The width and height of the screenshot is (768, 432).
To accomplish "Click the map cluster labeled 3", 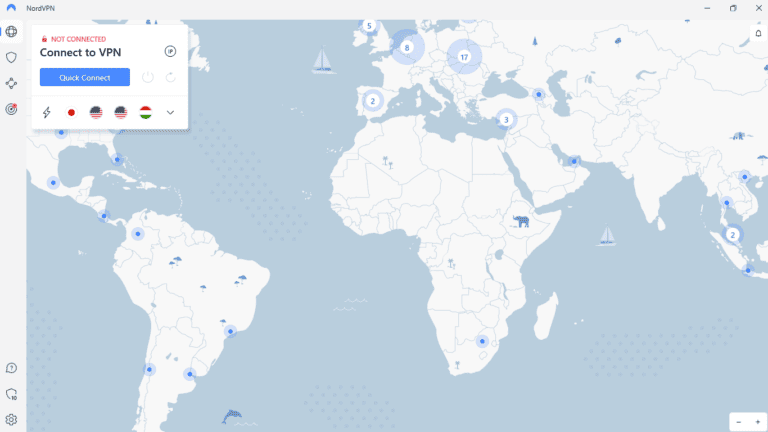I will click(x=506, y=120).
